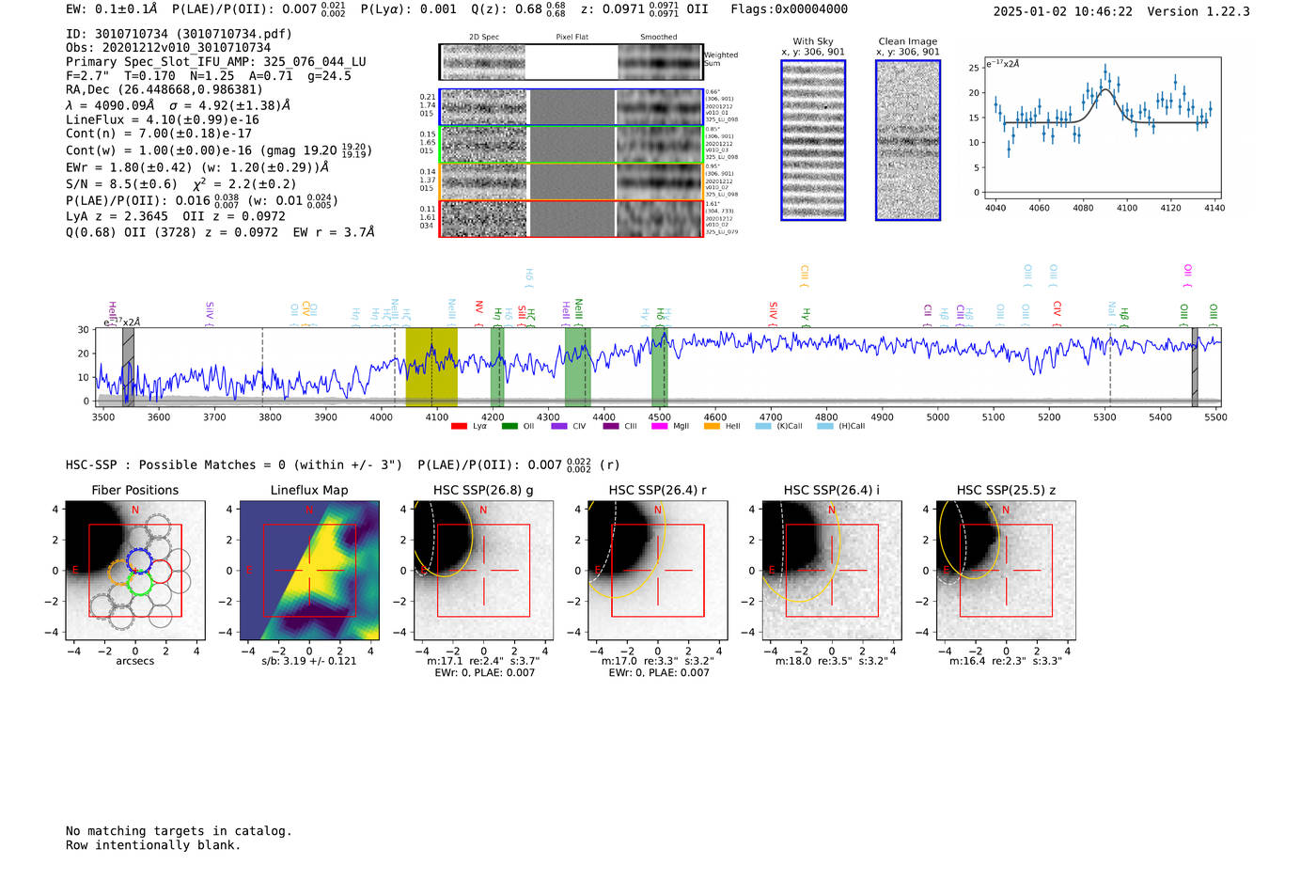Click the OII green legend swatch

pos(509,426)
